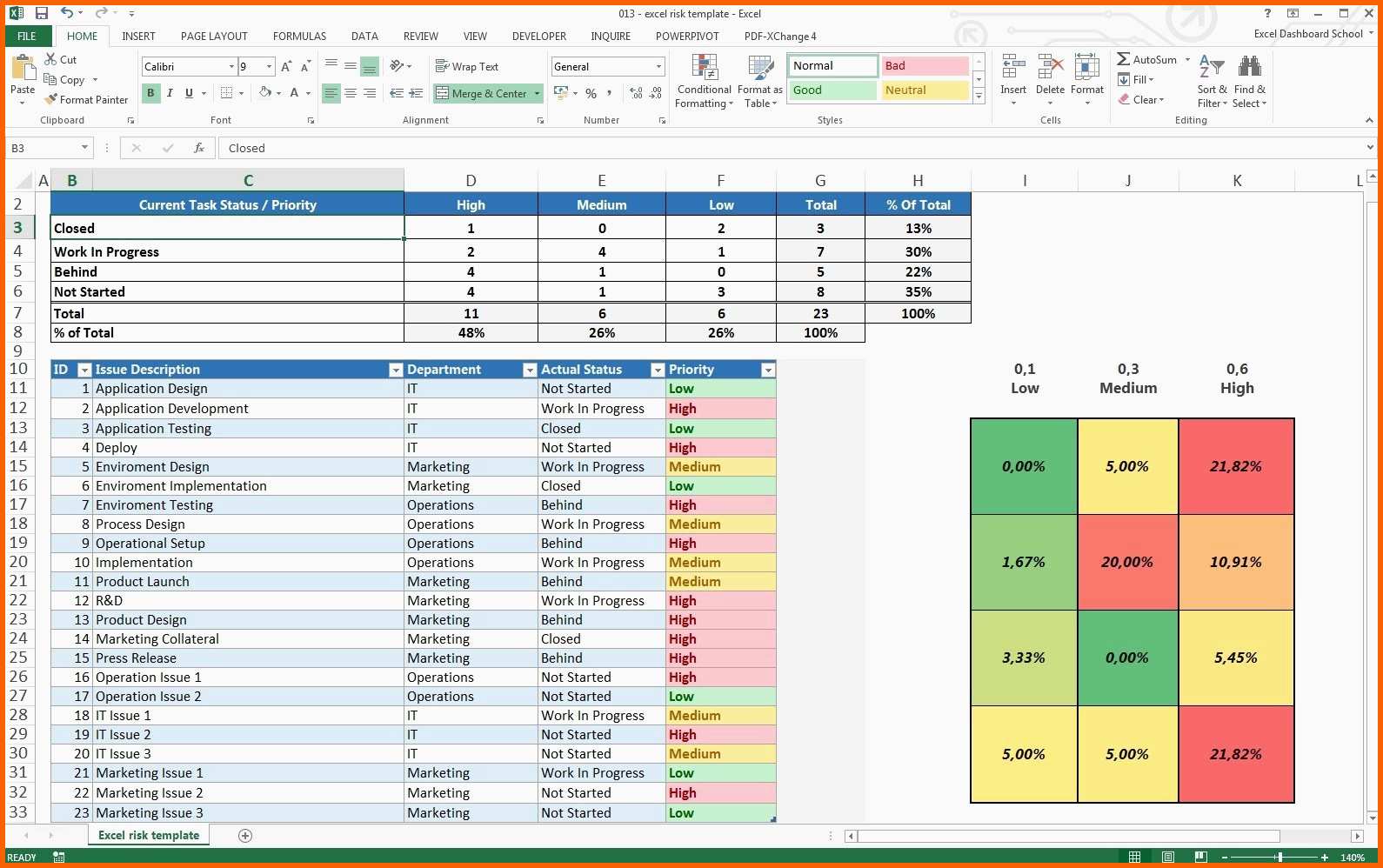
Task: Click the Format Painter brush icon
Action: 51,100
